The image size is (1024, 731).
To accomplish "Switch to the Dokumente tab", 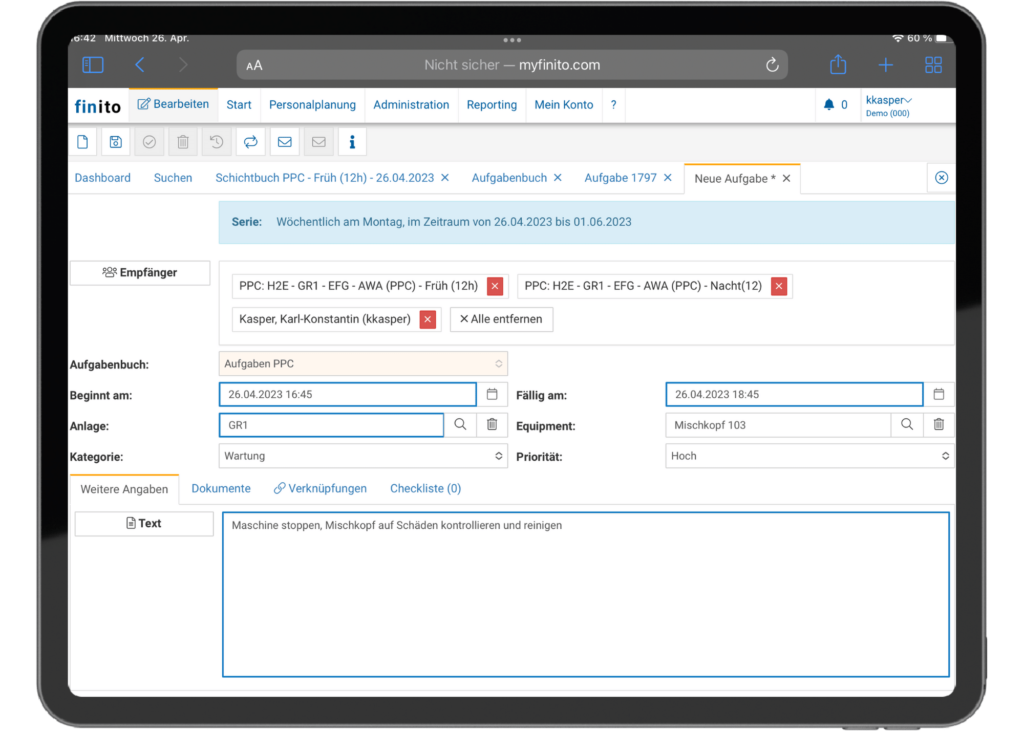I will click(221, 488).
